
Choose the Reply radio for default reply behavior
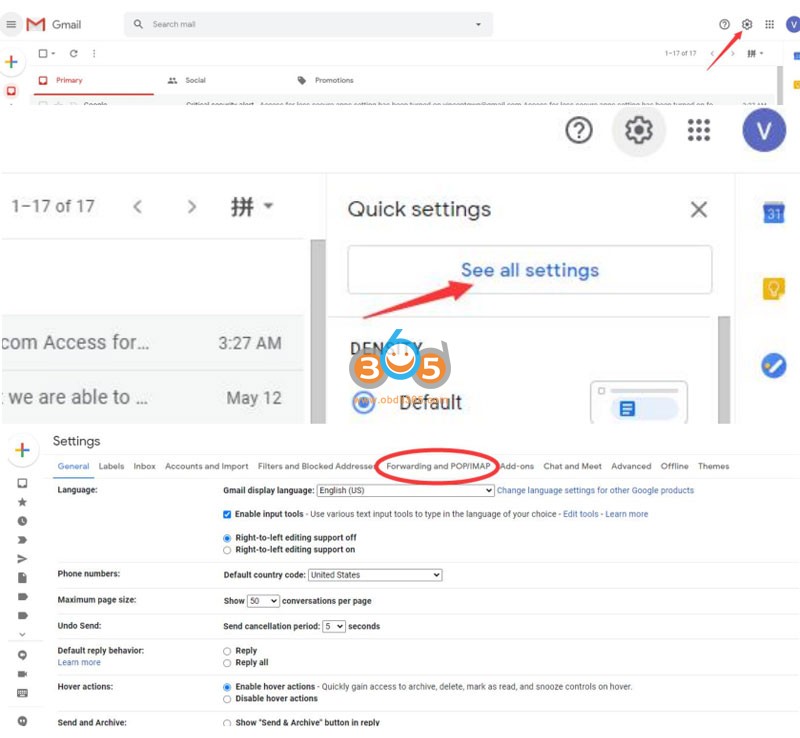click(x=227, y=651)
